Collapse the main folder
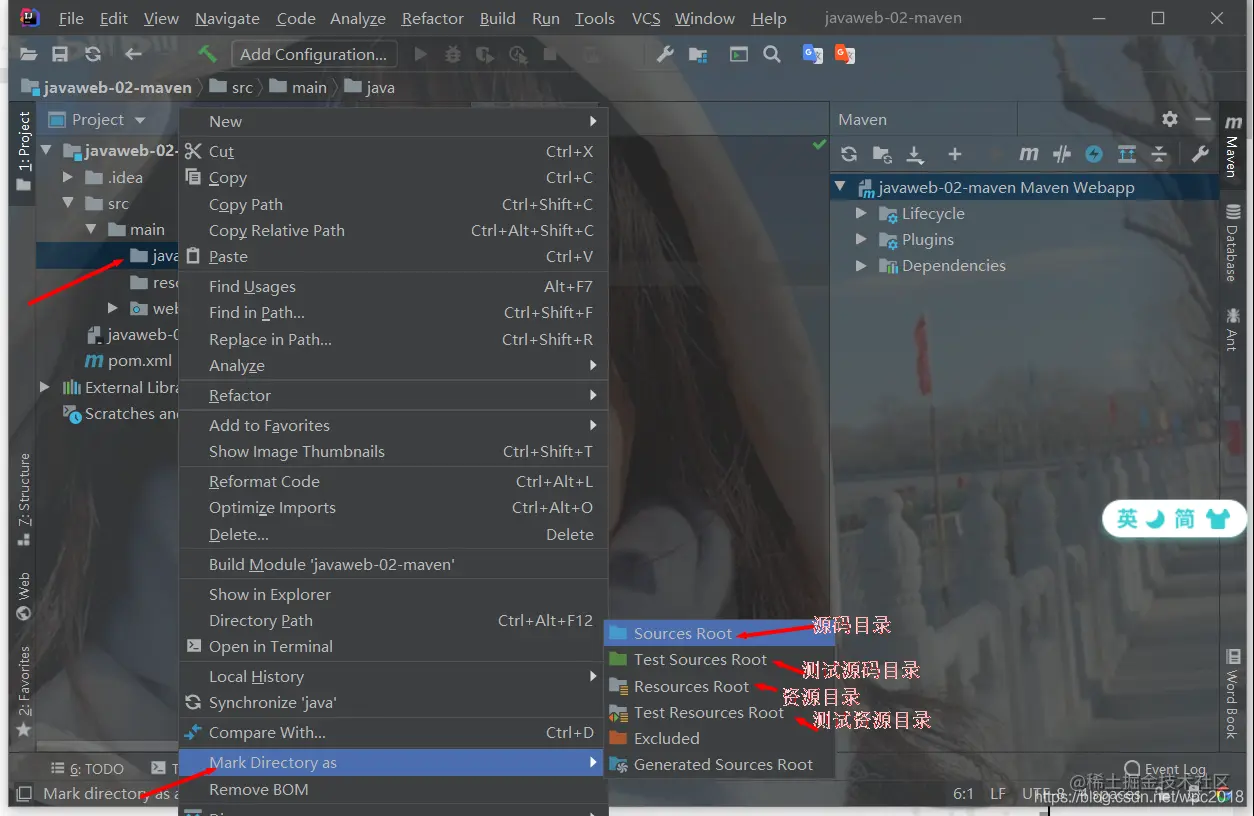The height and width of the screenshot is (816, 1254). click(91, 229)
